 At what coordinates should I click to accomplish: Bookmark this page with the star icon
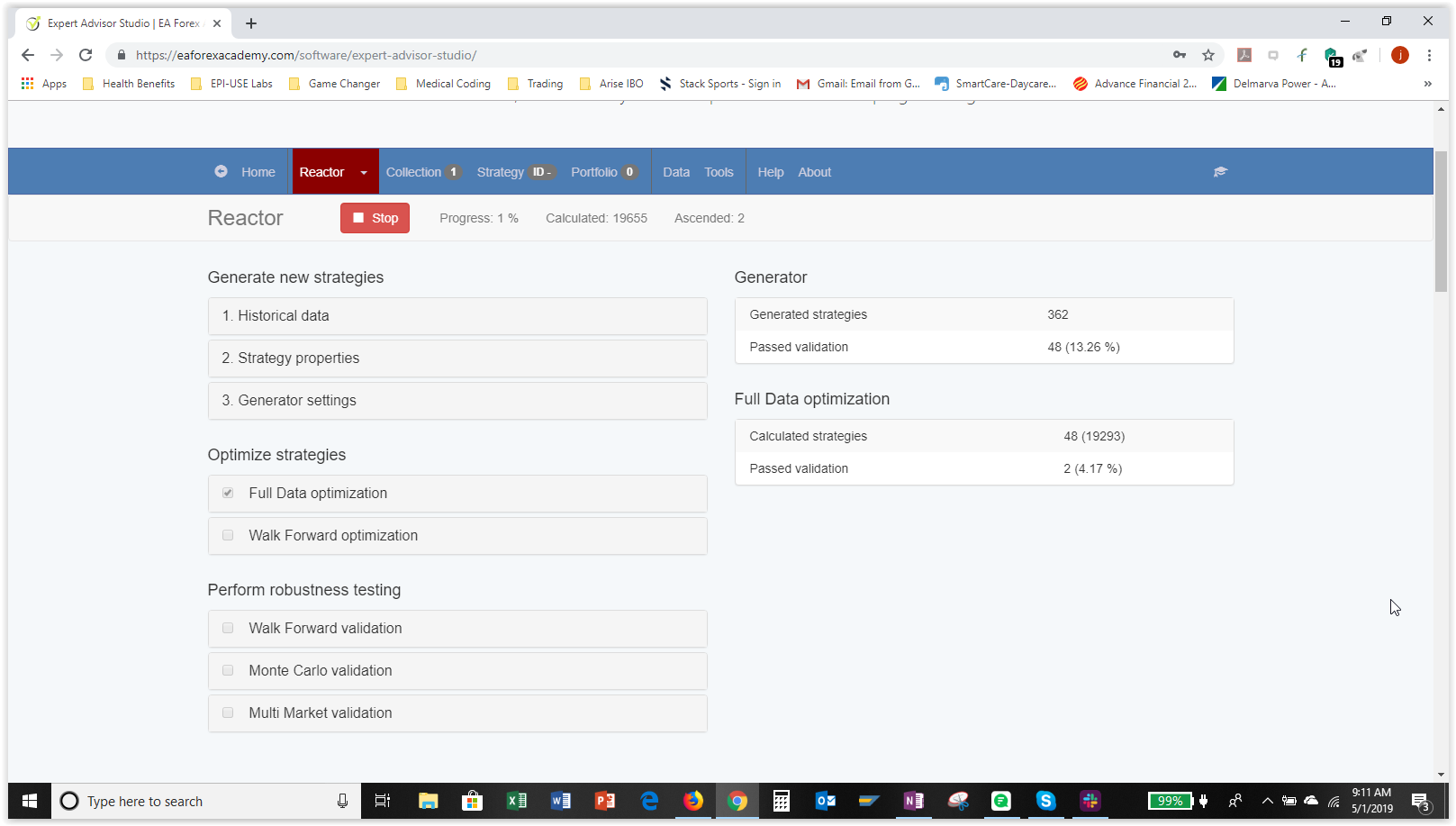click(1208, 55)
